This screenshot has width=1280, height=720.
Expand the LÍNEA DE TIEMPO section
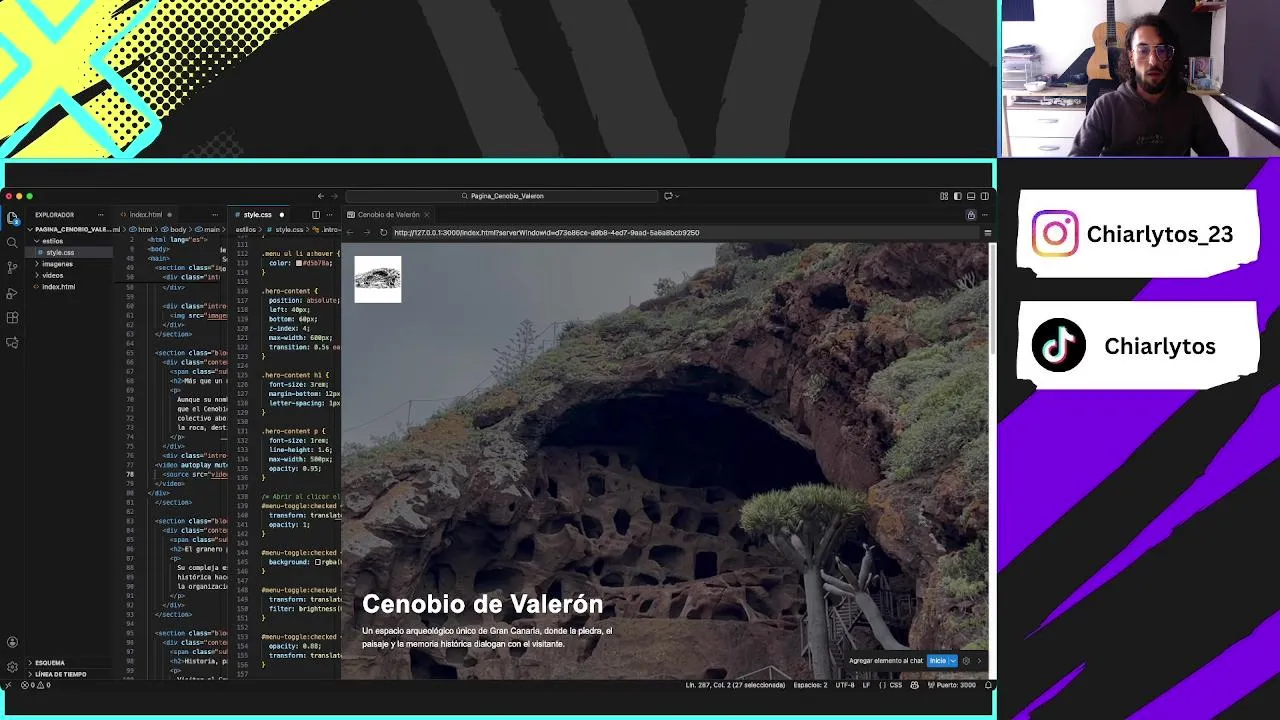coord(60,674)
